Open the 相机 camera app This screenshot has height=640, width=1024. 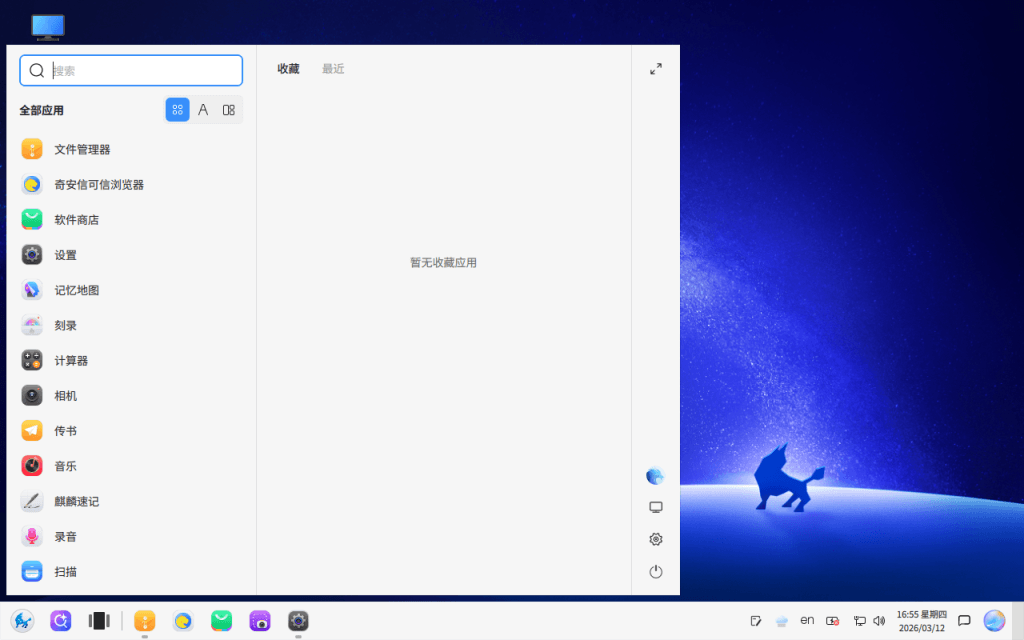tap(131, 396)
